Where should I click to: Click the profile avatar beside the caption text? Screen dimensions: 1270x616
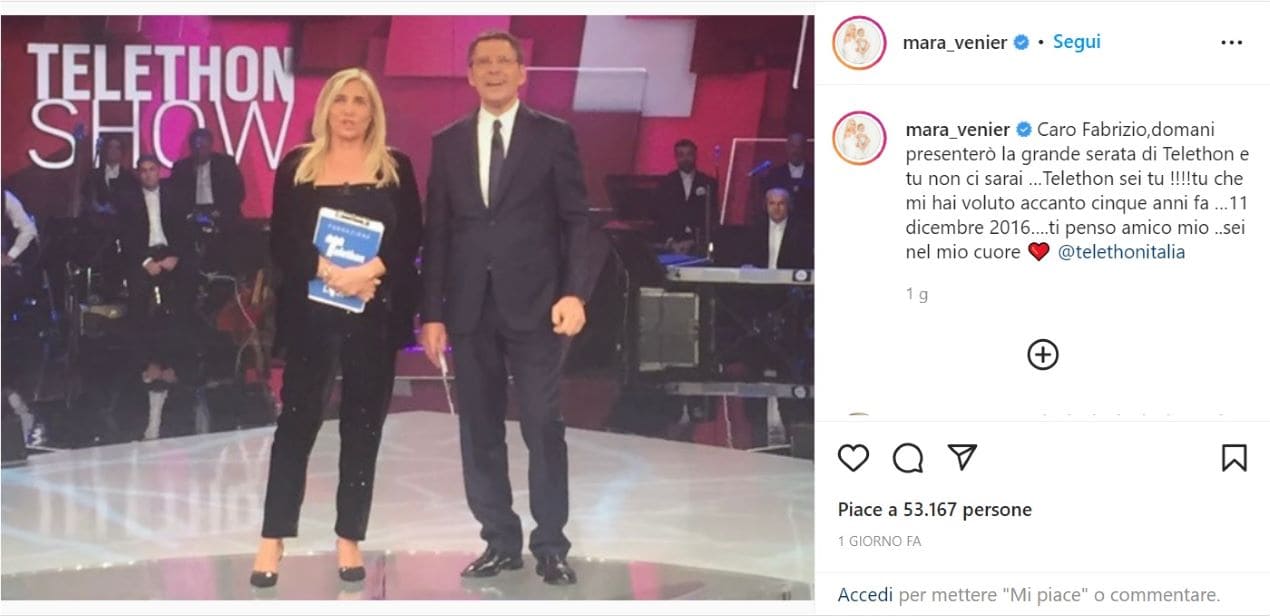[x=859, y=137]
